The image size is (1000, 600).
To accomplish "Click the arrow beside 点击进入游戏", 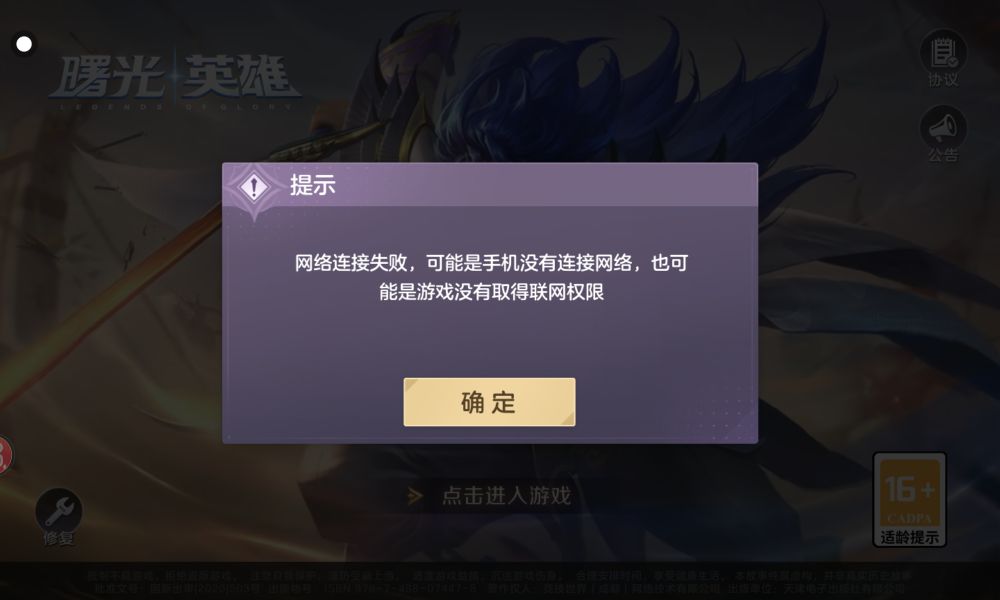I will pyautogui.click(x=415, y=495).
